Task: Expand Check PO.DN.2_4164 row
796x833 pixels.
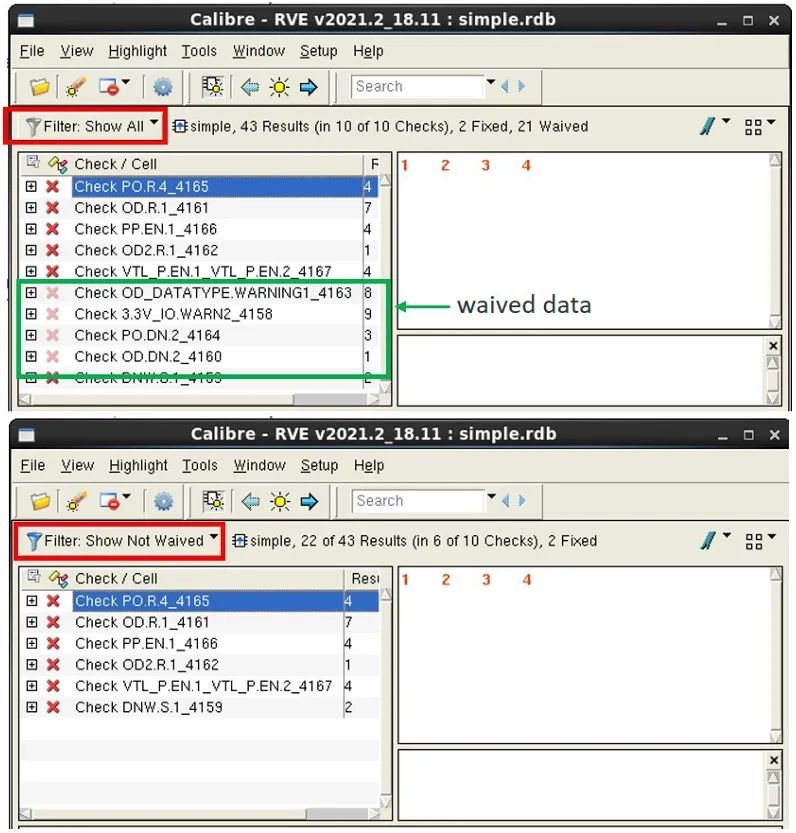Action: pyautogui.click(x=31, y=335)
